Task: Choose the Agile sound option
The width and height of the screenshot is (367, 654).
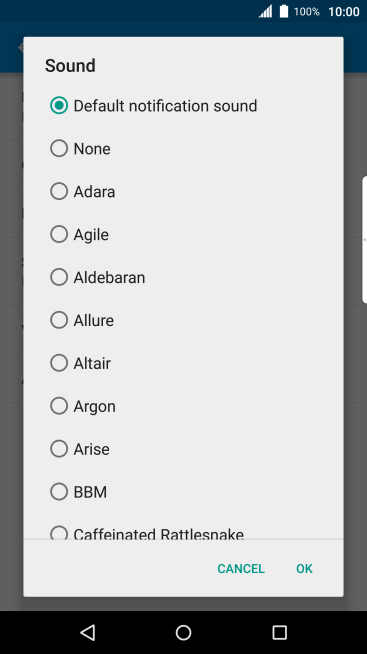Action: [x=184, y=234]
